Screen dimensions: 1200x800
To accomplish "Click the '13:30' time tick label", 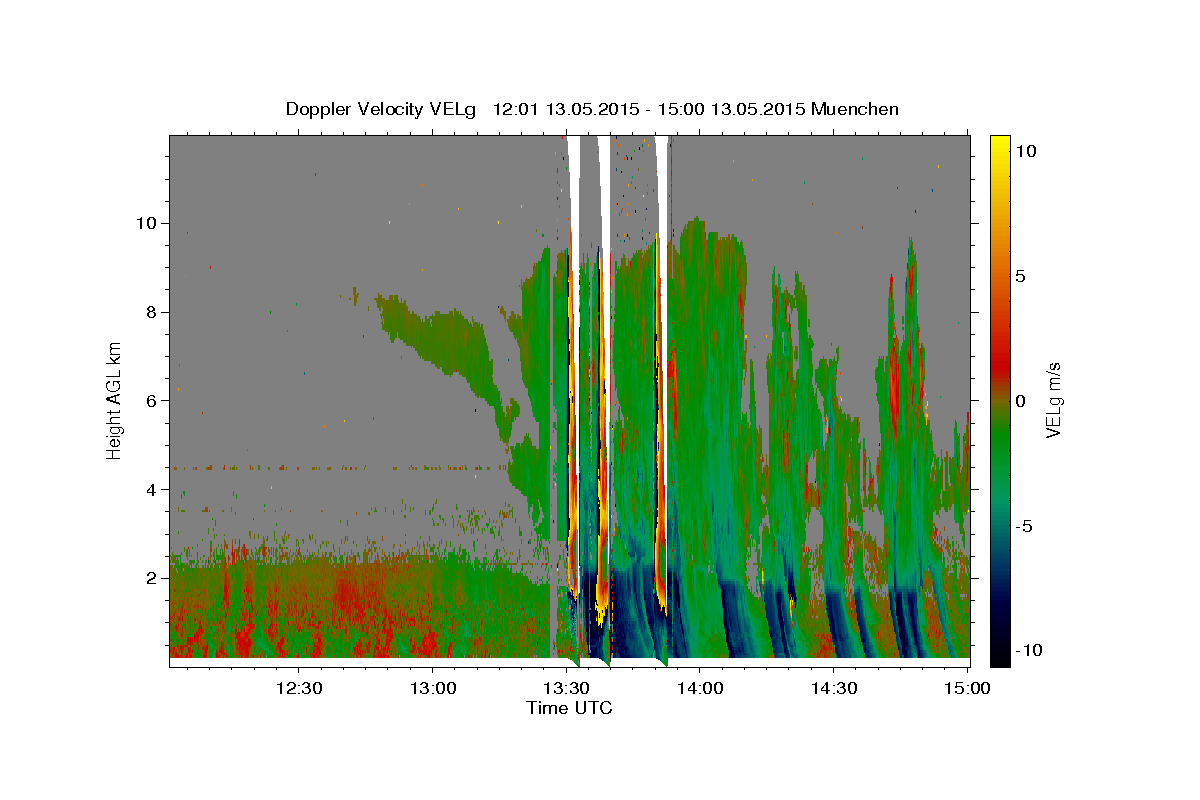I will pyautogui.click(x=566, y=688).
